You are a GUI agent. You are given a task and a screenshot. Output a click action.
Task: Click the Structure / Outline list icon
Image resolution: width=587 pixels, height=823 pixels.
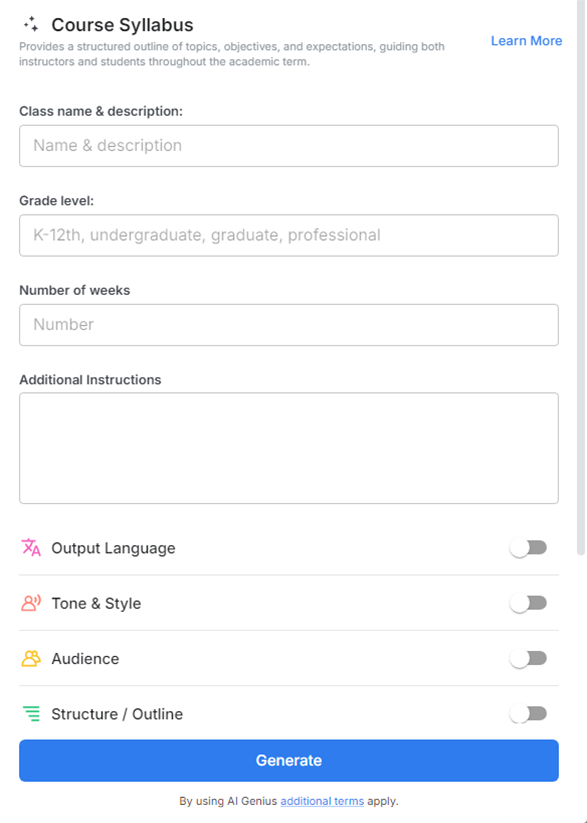[29, 714]
